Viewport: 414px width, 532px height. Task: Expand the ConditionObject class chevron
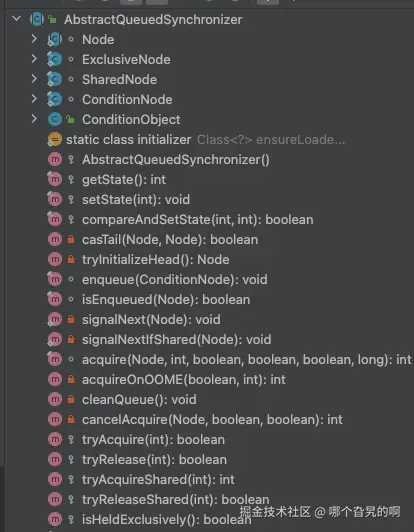coord(34,119)
